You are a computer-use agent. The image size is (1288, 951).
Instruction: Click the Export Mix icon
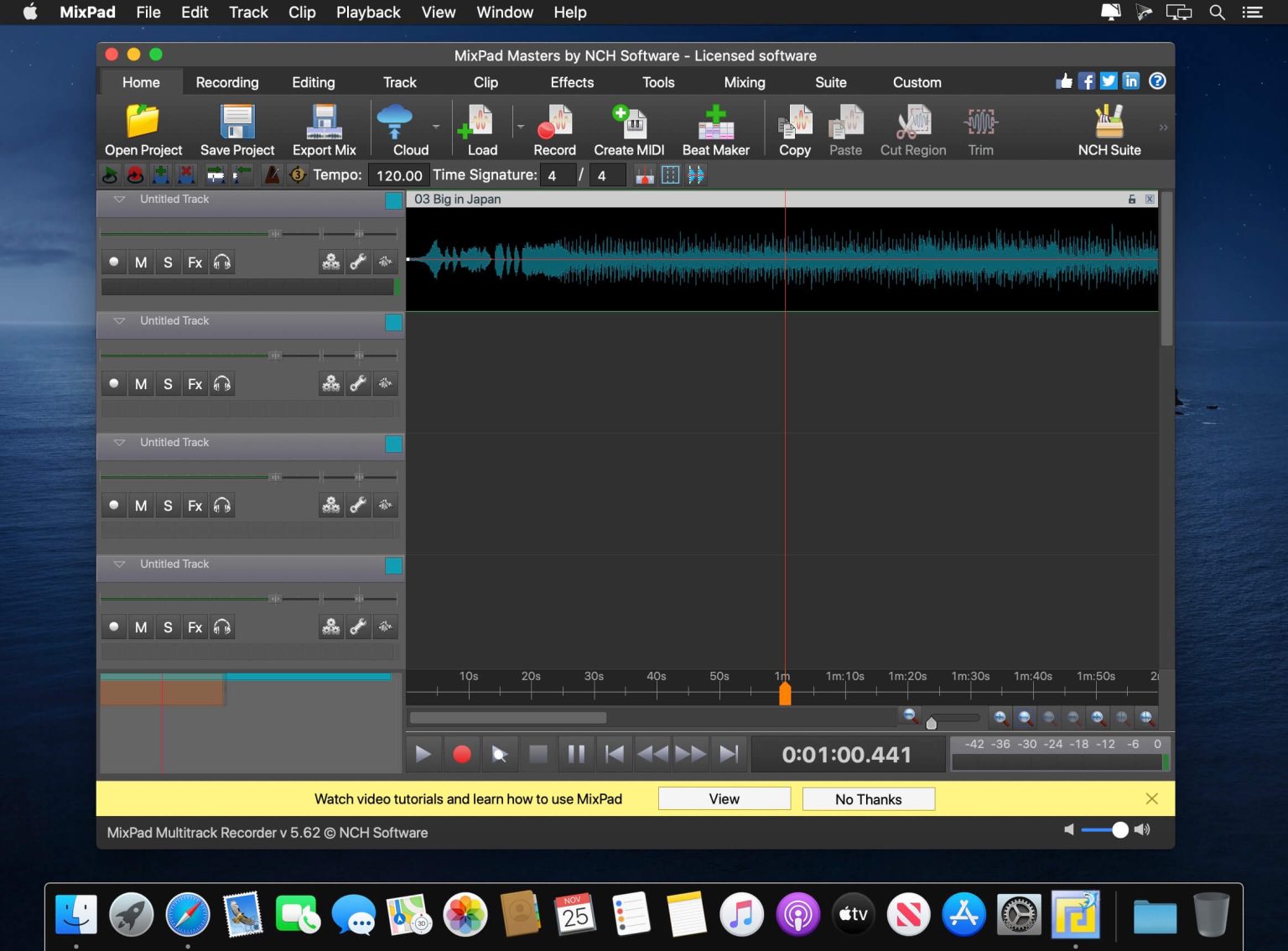click(x=324, y=128)
